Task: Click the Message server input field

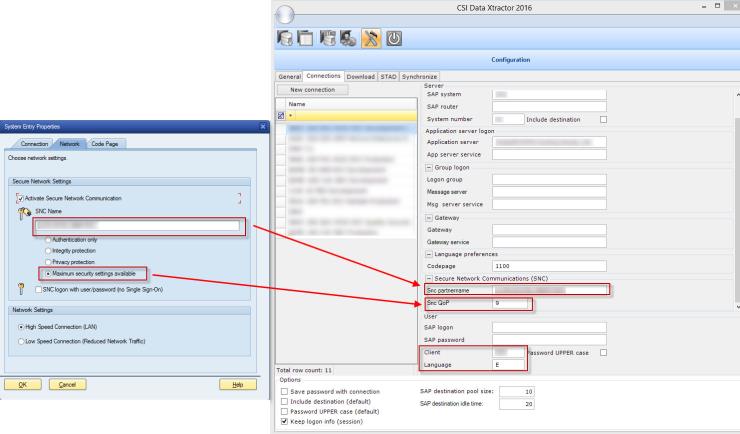Action: (x=549, y=192)
